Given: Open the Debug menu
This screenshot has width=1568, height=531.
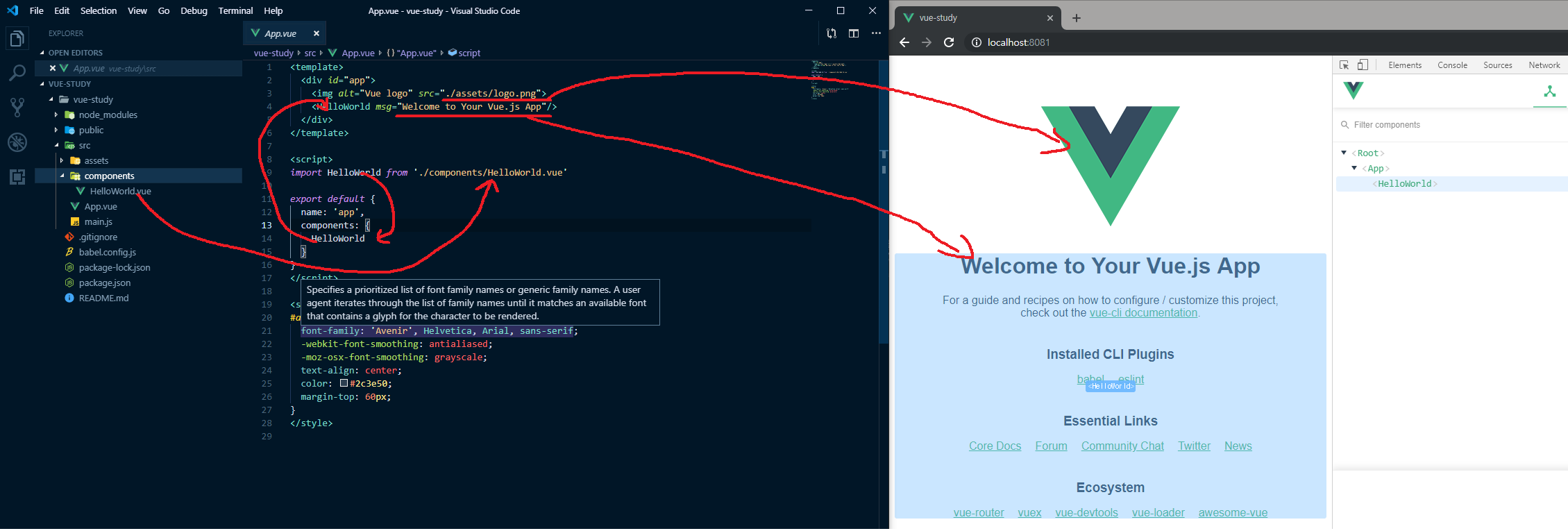Looking at the screenshot, I should pos(194,10).
